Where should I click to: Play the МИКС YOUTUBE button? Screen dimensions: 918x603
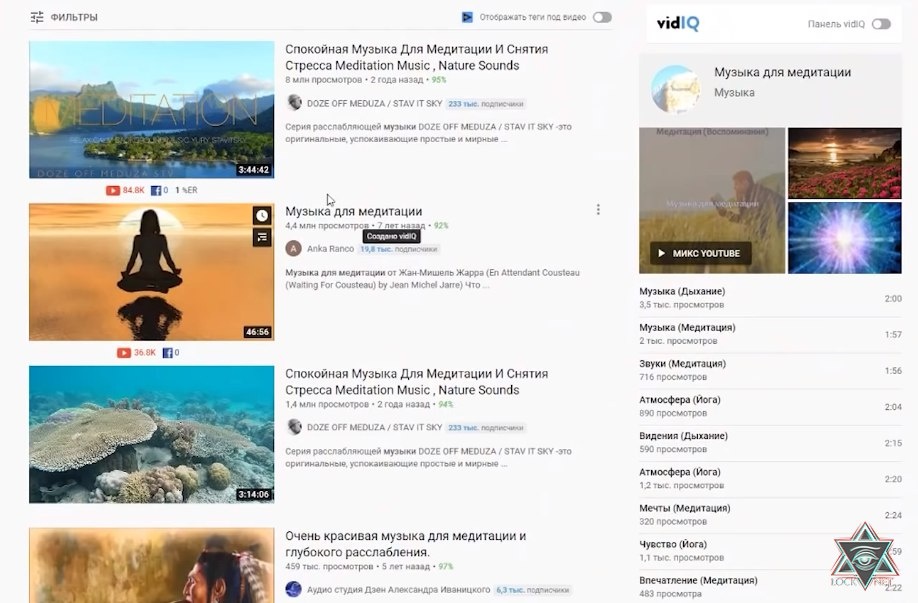pyautogui.click(x=700, y=253)
